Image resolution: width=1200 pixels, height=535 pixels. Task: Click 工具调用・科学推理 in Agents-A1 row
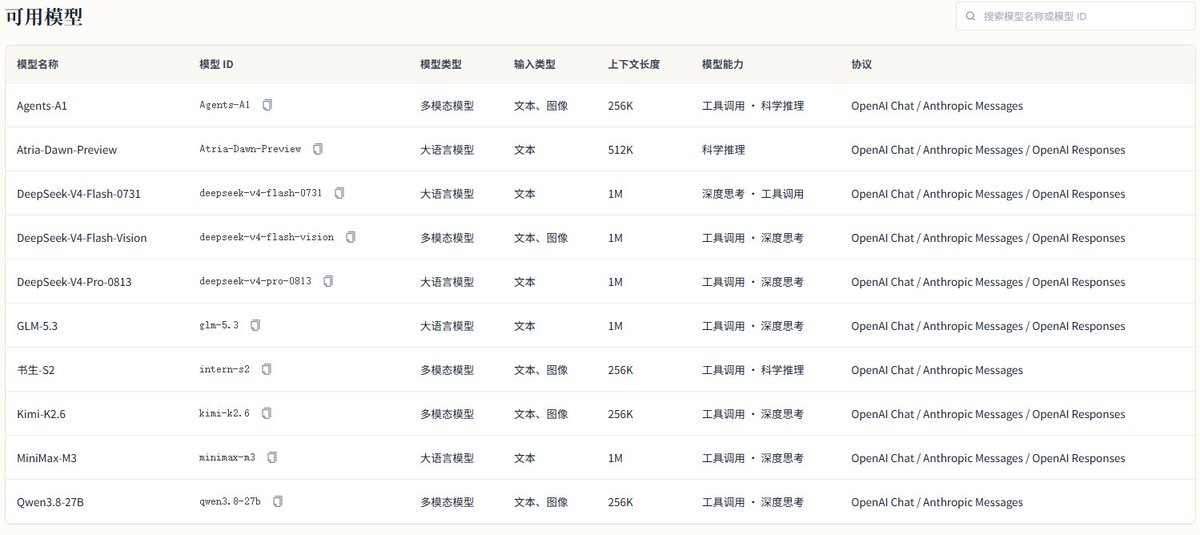point(753,105)
